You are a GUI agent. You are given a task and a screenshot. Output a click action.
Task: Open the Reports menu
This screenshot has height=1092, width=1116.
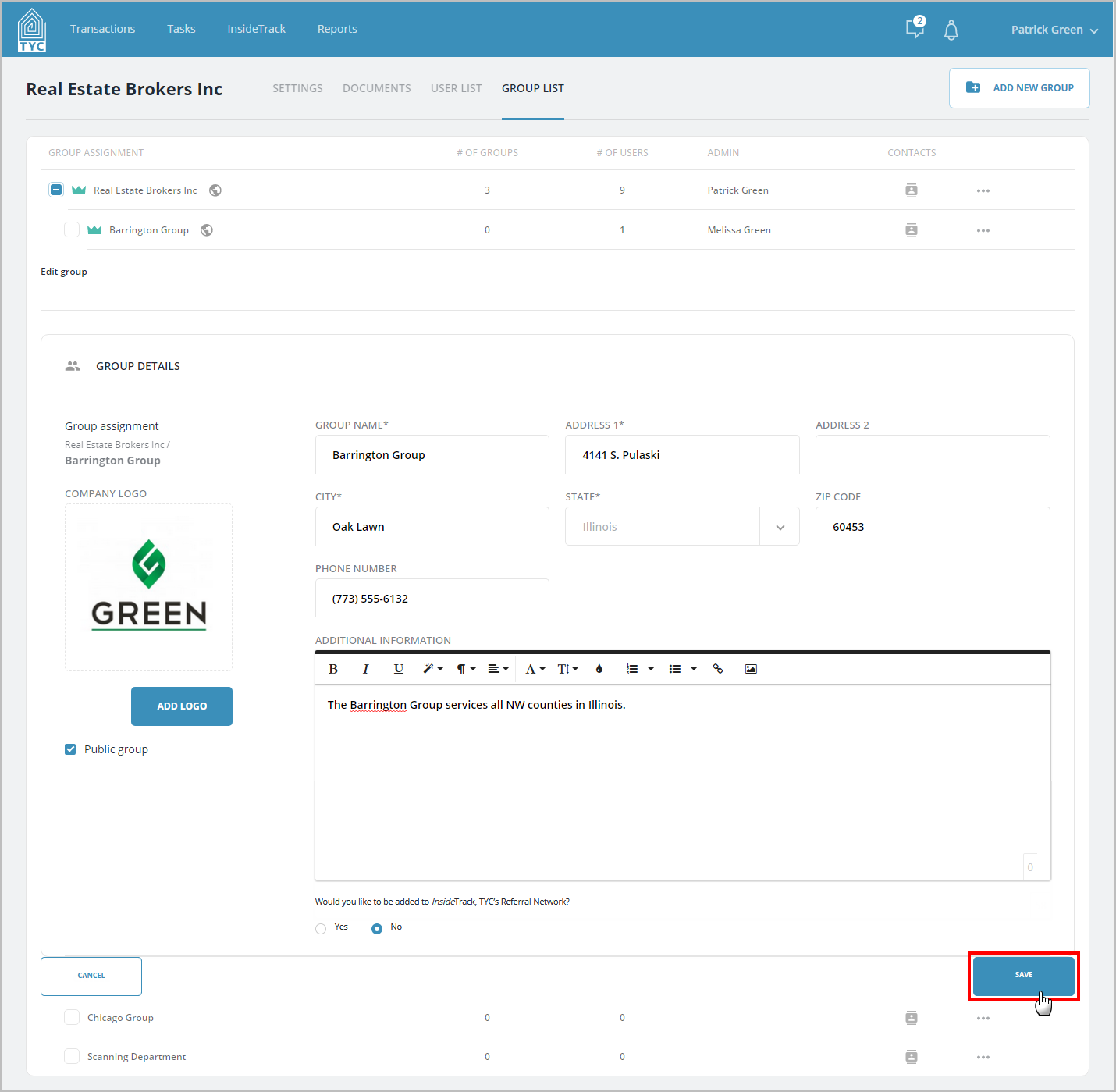(x=337, y=29)
